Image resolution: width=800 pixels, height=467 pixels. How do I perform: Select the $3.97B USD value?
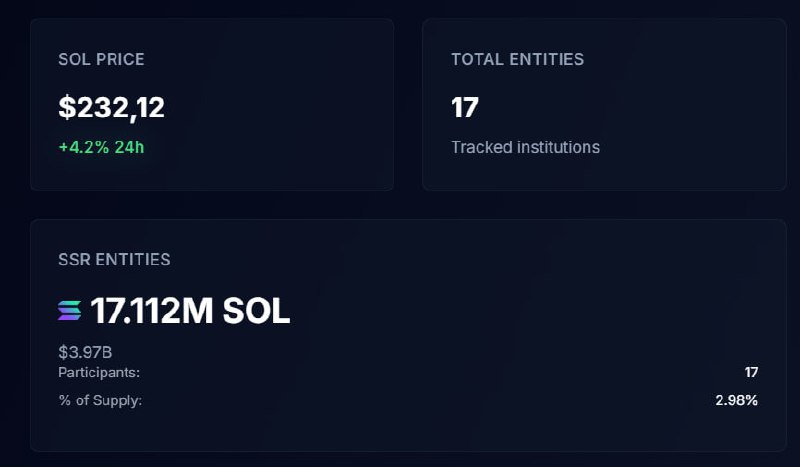(x=85, y=352)
